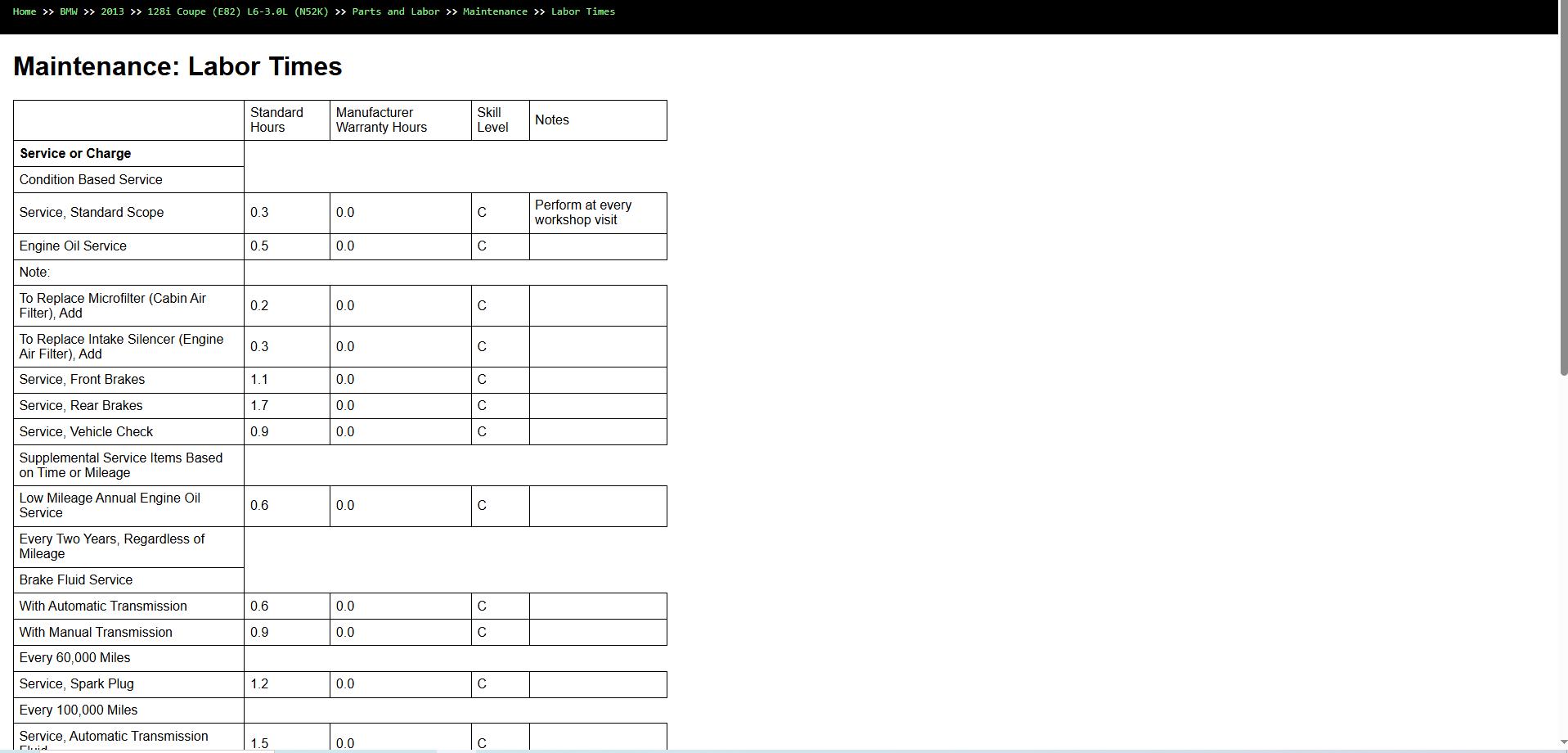Click Skill Level C for Engine Oil Service
Viewport: 1568px width, 753px height.
501,246
